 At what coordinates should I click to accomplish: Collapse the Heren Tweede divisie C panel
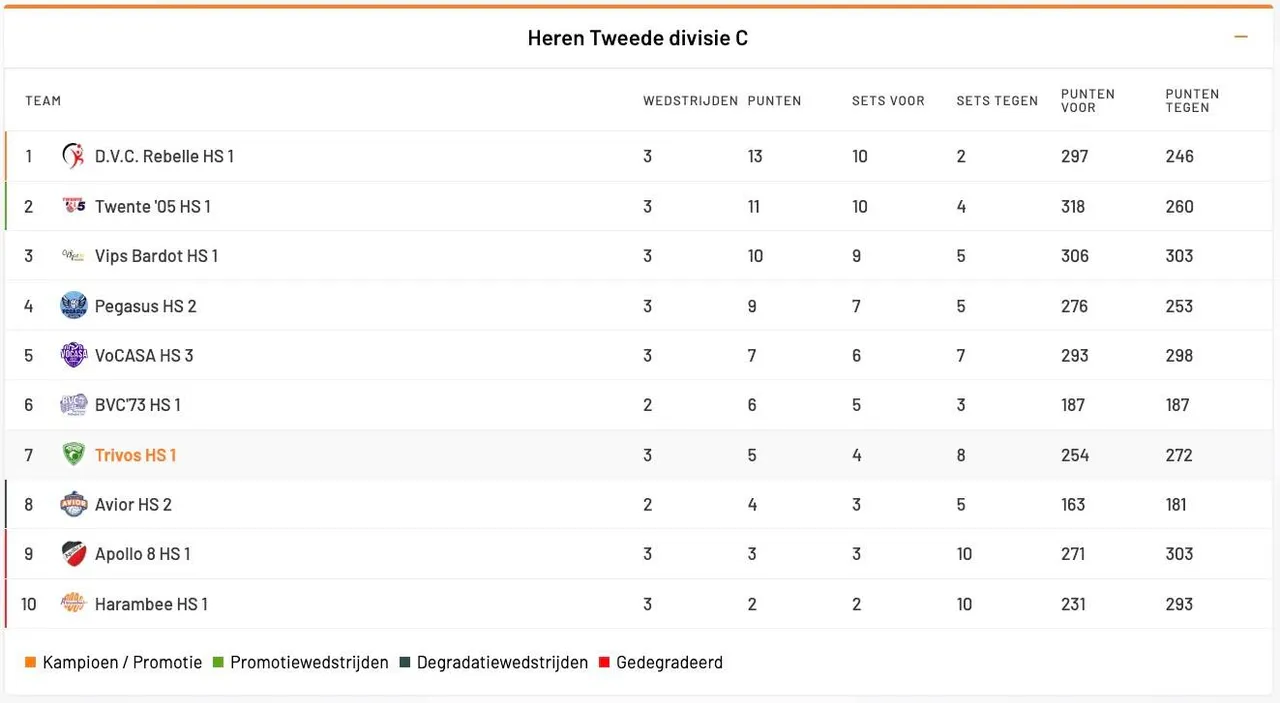1241,37
